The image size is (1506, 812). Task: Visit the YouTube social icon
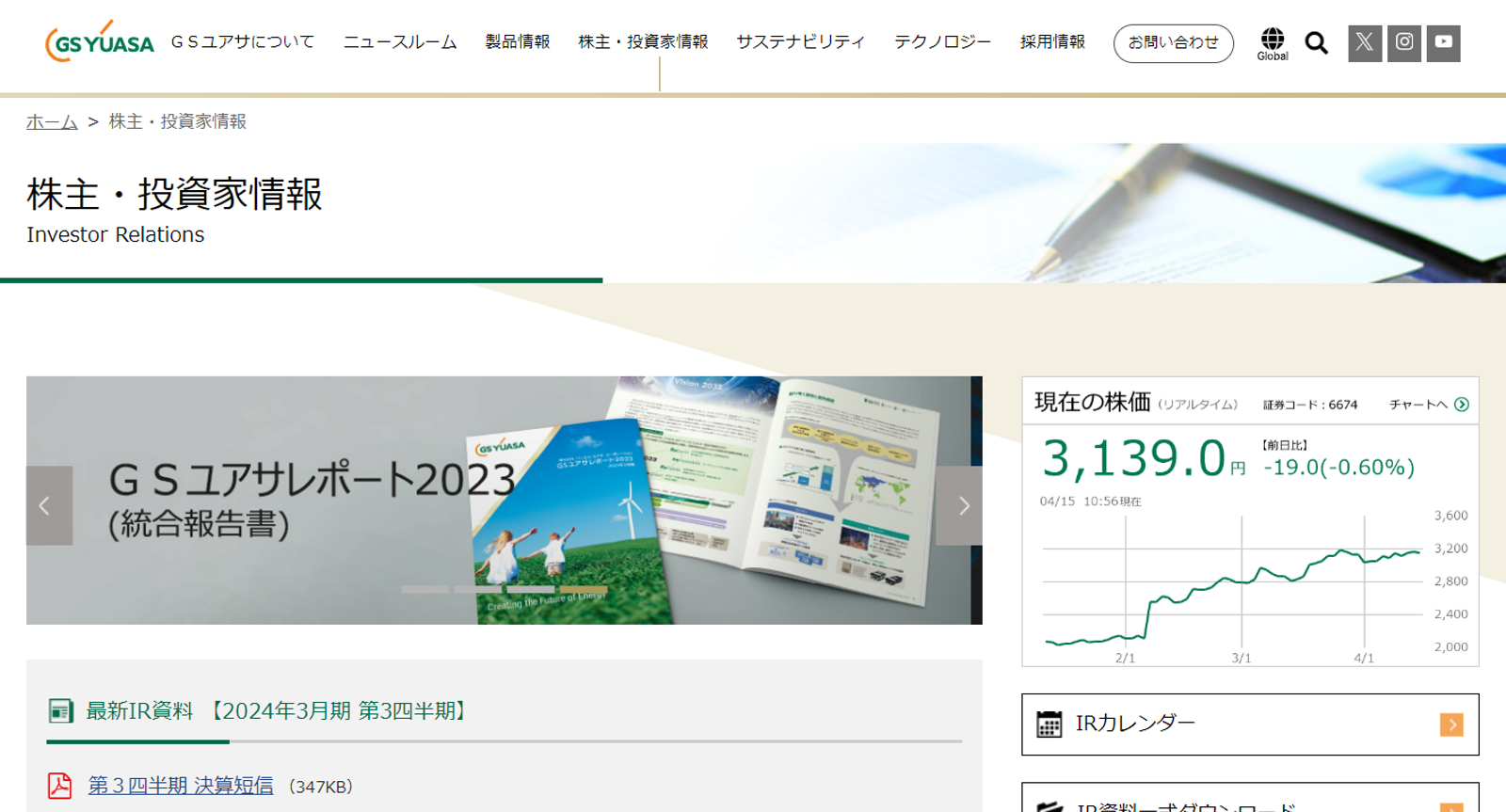[1443, 43]
